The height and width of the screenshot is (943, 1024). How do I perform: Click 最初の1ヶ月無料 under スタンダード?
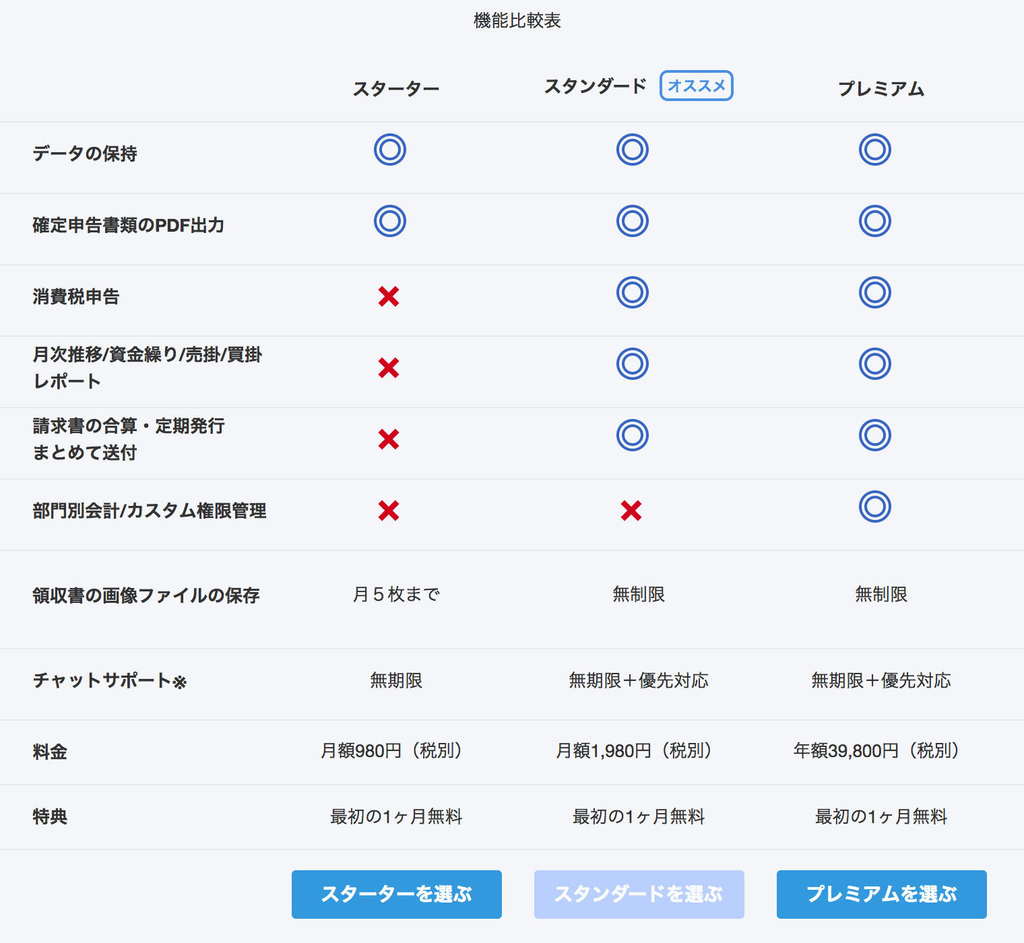(x=639, y=816)
